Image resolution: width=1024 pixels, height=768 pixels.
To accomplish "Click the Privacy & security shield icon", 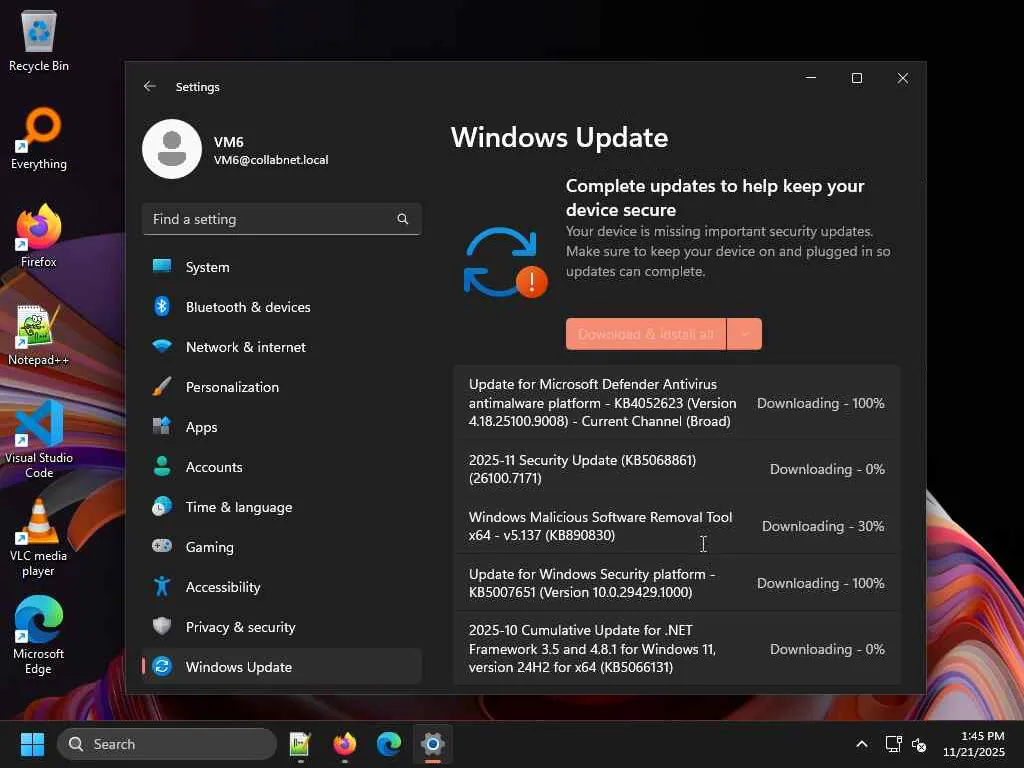I will [x=162, y=626].
